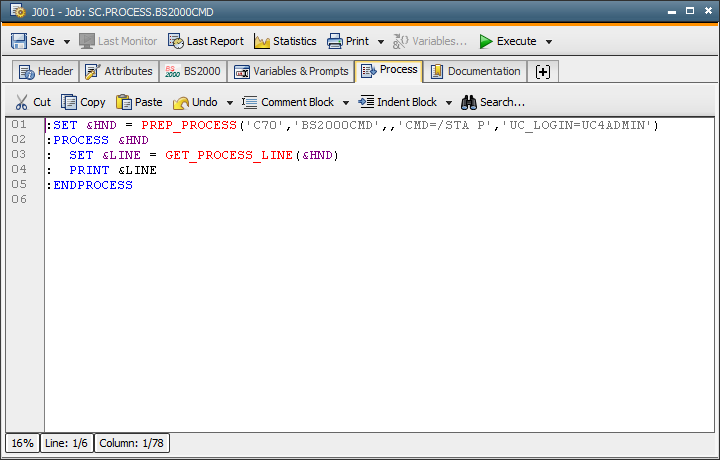Maximize the job window

(x=690, y=11)
